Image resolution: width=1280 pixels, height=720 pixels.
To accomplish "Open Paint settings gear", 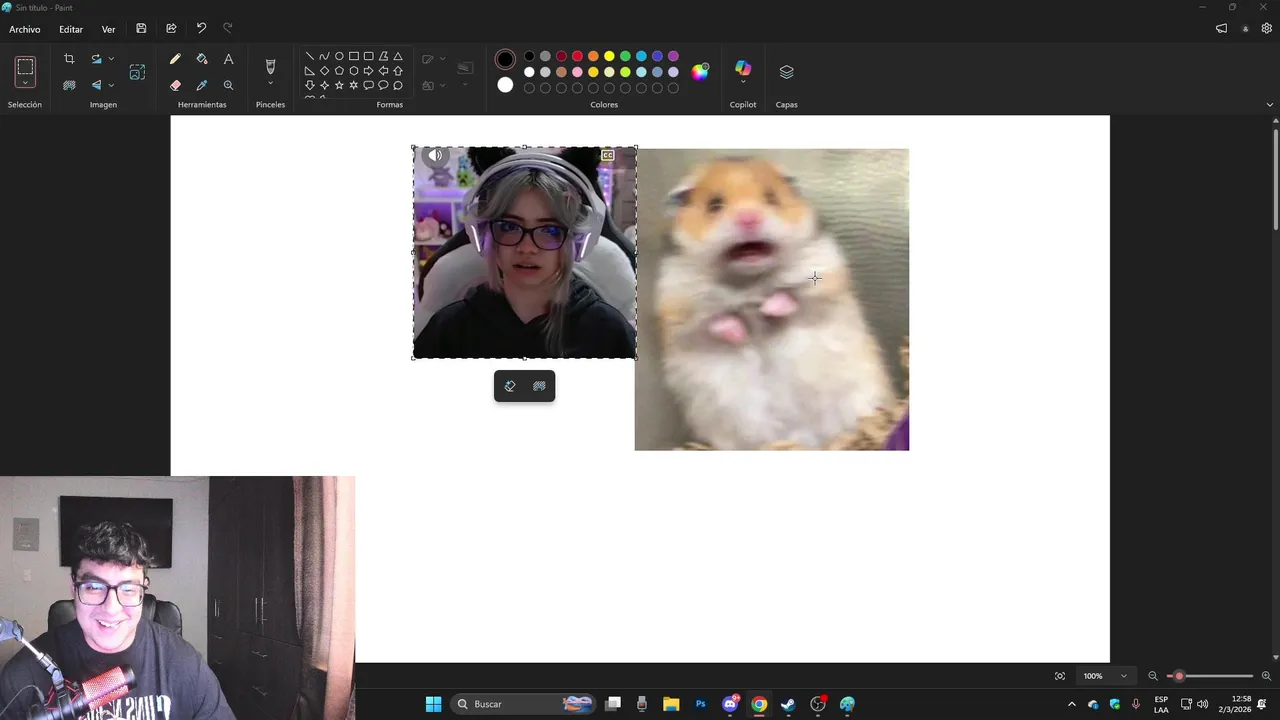I will click(x=1266, y=29).
